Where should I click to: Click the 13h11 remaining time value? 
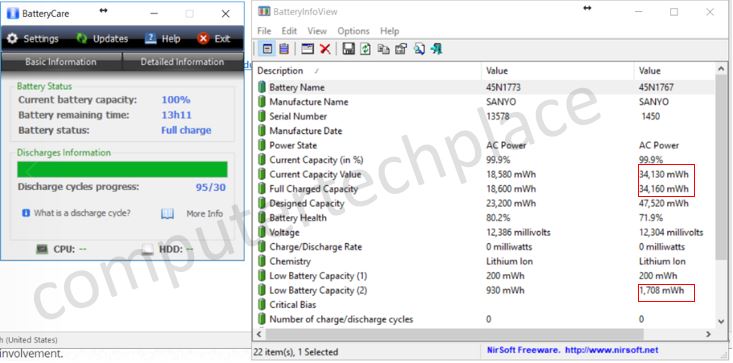coord(177,115)
